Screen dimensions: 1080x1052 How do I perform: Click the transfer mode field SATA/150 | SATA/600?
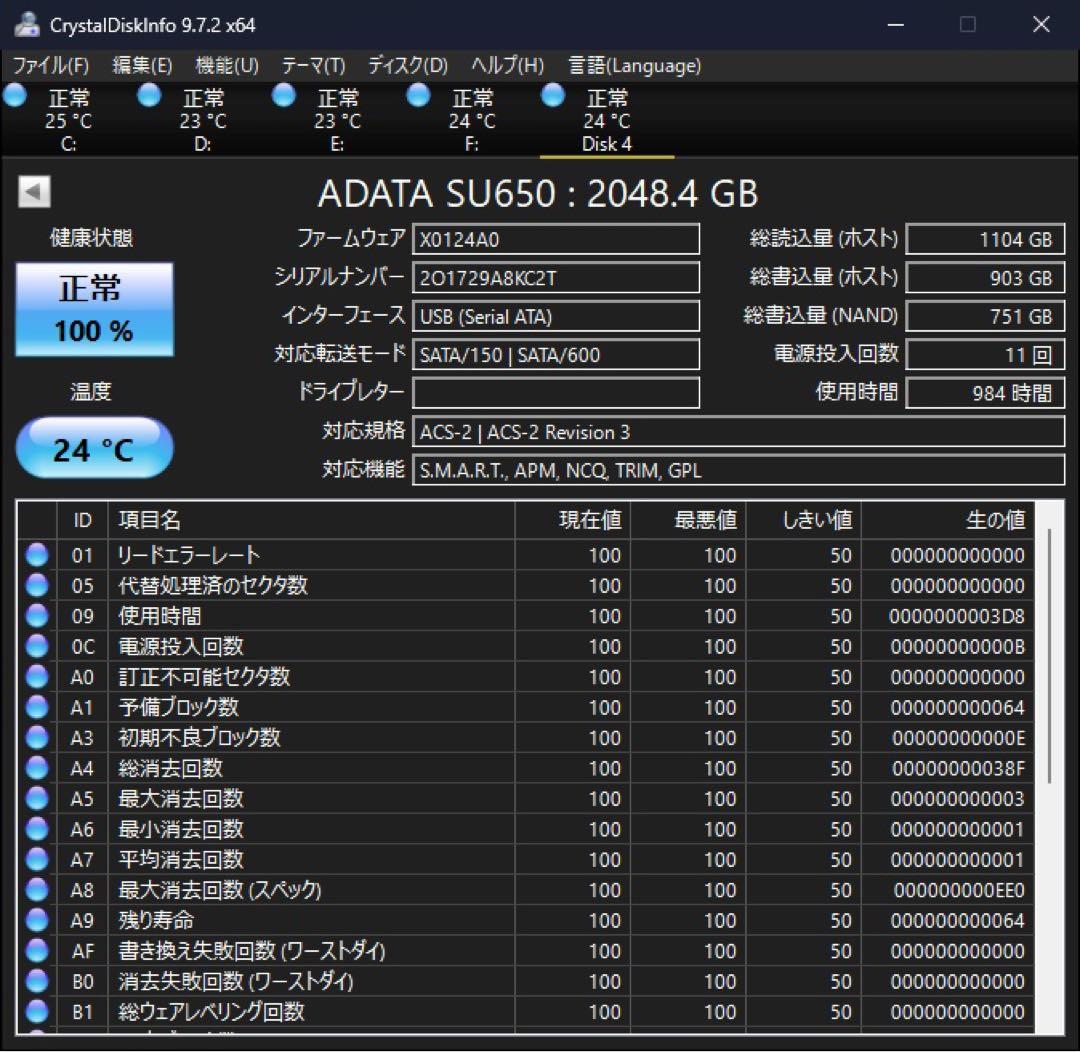(556, 355)
